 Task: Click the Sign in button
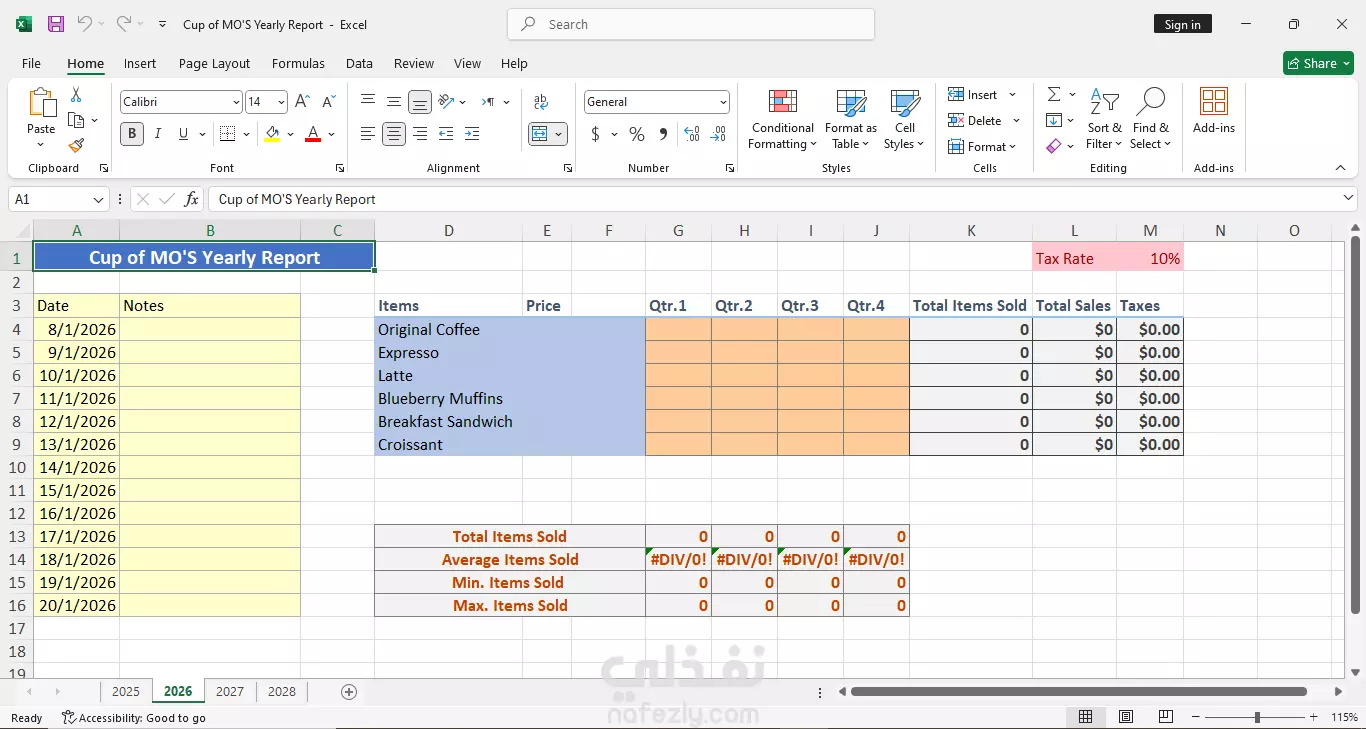[1182, 25]
